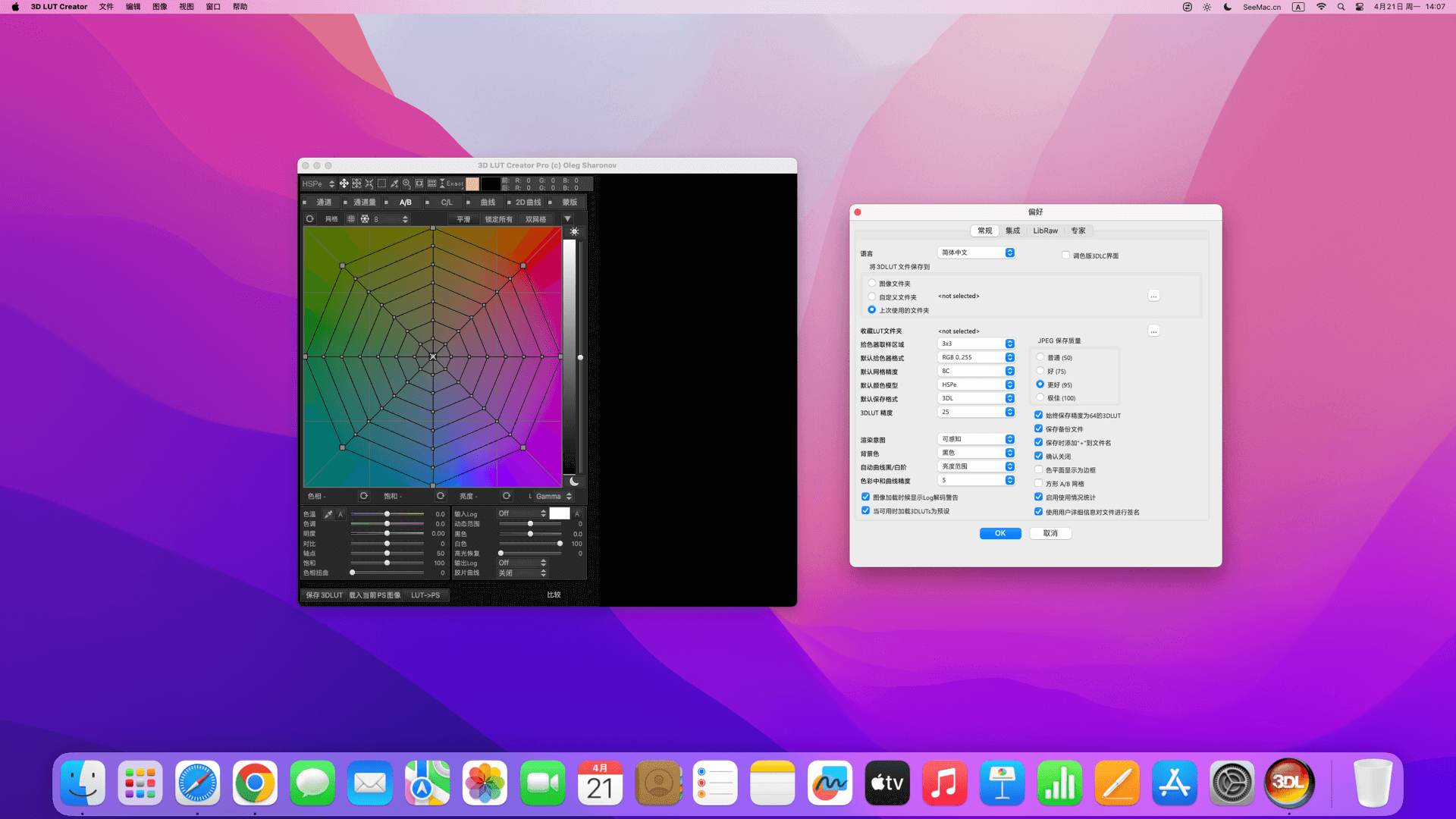Open the 曲线 curves tab

487,202
